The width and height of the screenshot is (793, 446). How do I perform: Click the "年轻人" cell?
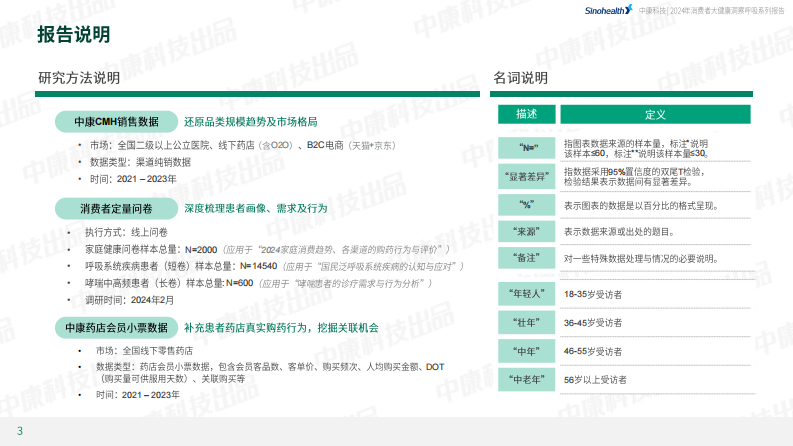pos(526,294)
